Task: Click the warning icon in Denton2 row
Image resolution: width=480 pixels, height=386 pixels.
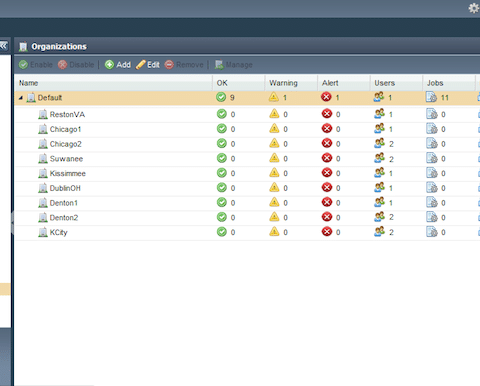Action: (x=274, y=217)
